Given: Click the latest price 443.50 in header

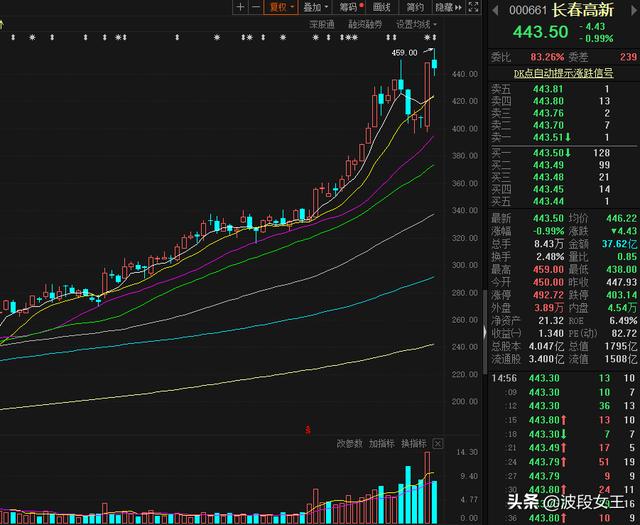Looking at the screenshot, I should (540, 32).
